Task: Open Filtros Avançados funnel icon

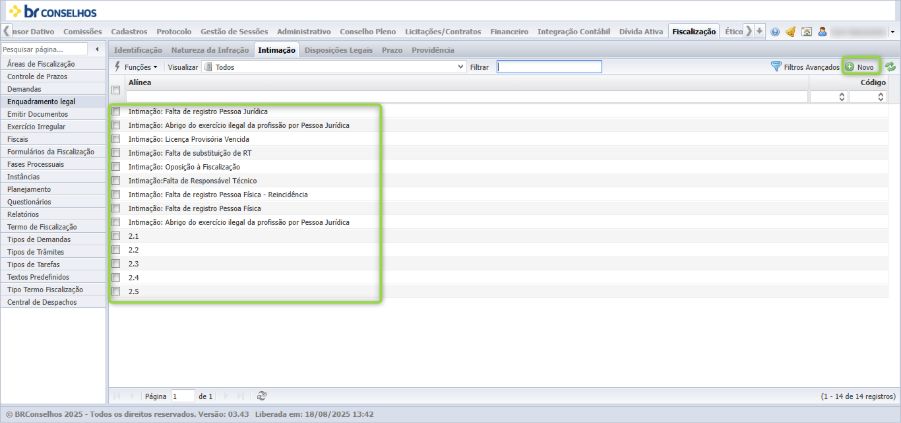Action: (776, 67)
